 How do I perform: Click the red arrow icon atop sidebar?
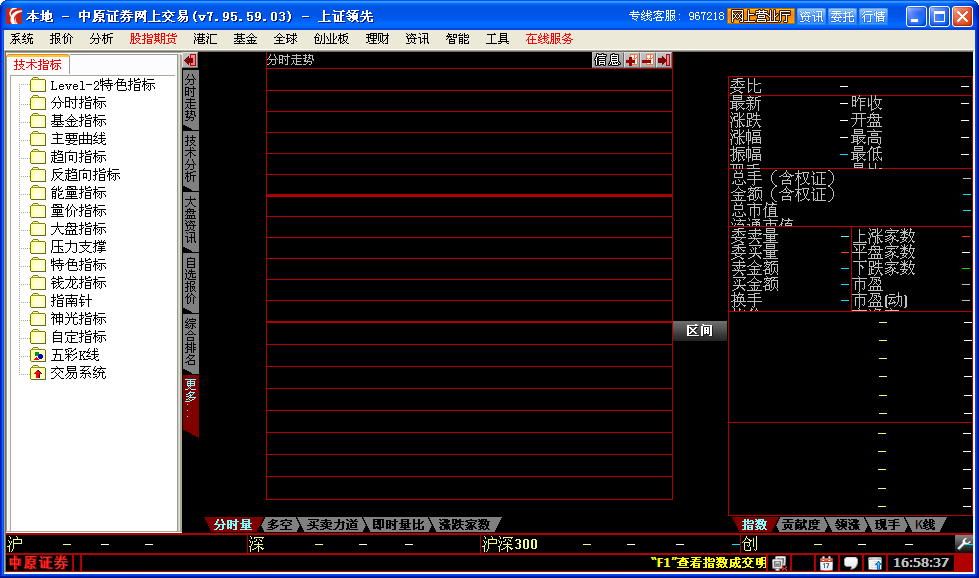pyautogui.click(x=190, y=60)
